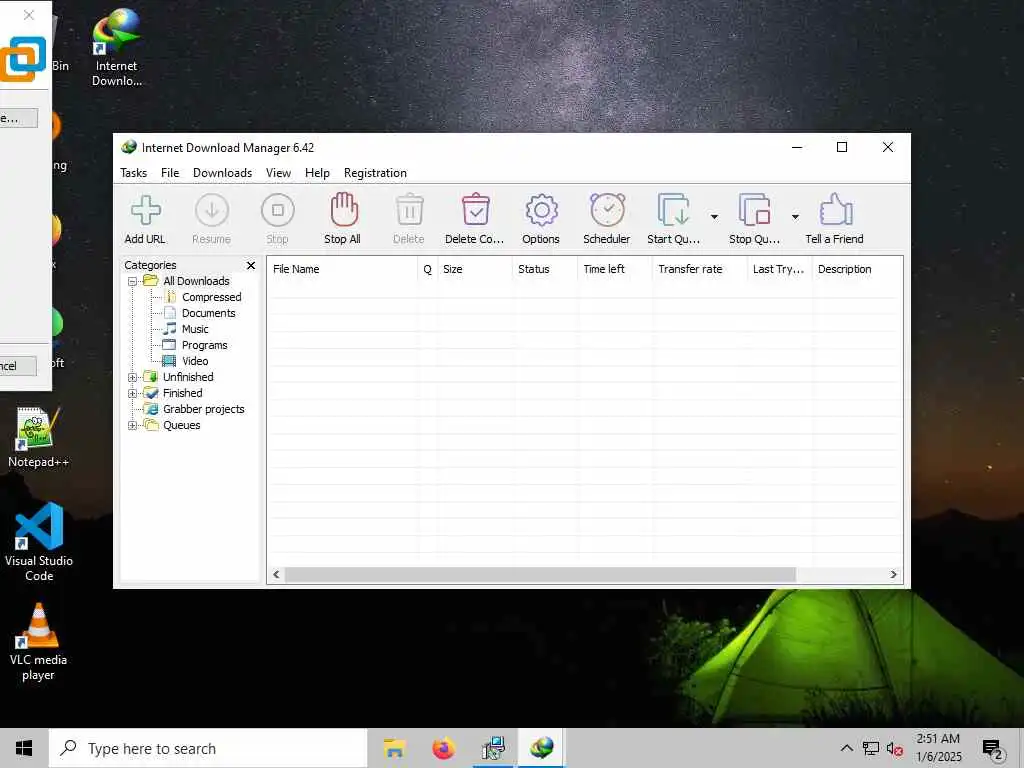Open the Tasks menu
The width and height of the screenshot is (1024, 768).
(133, 173)
